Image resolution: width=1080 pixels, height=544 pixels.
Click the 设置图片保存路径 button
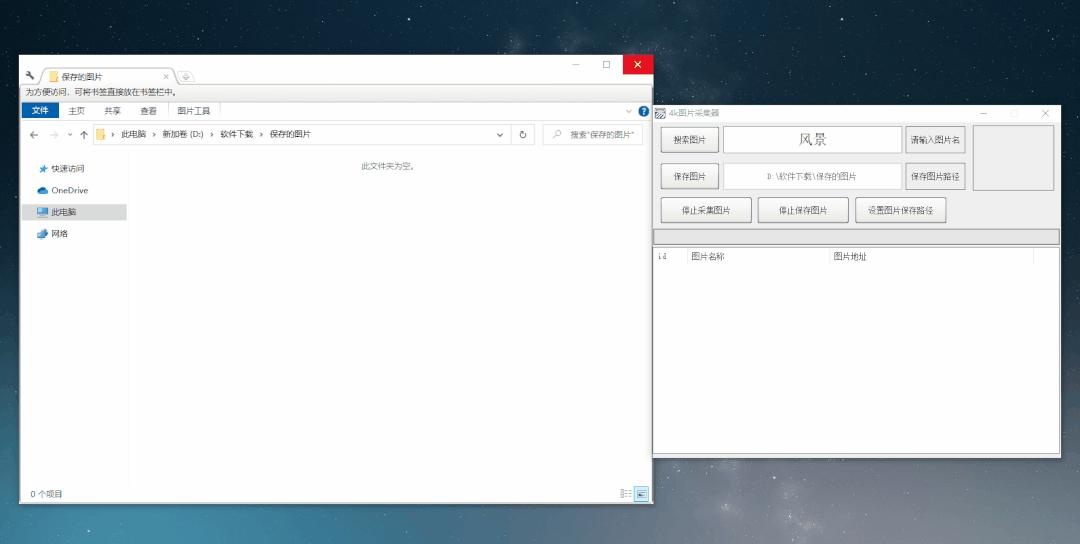click(x=900, y=210)
